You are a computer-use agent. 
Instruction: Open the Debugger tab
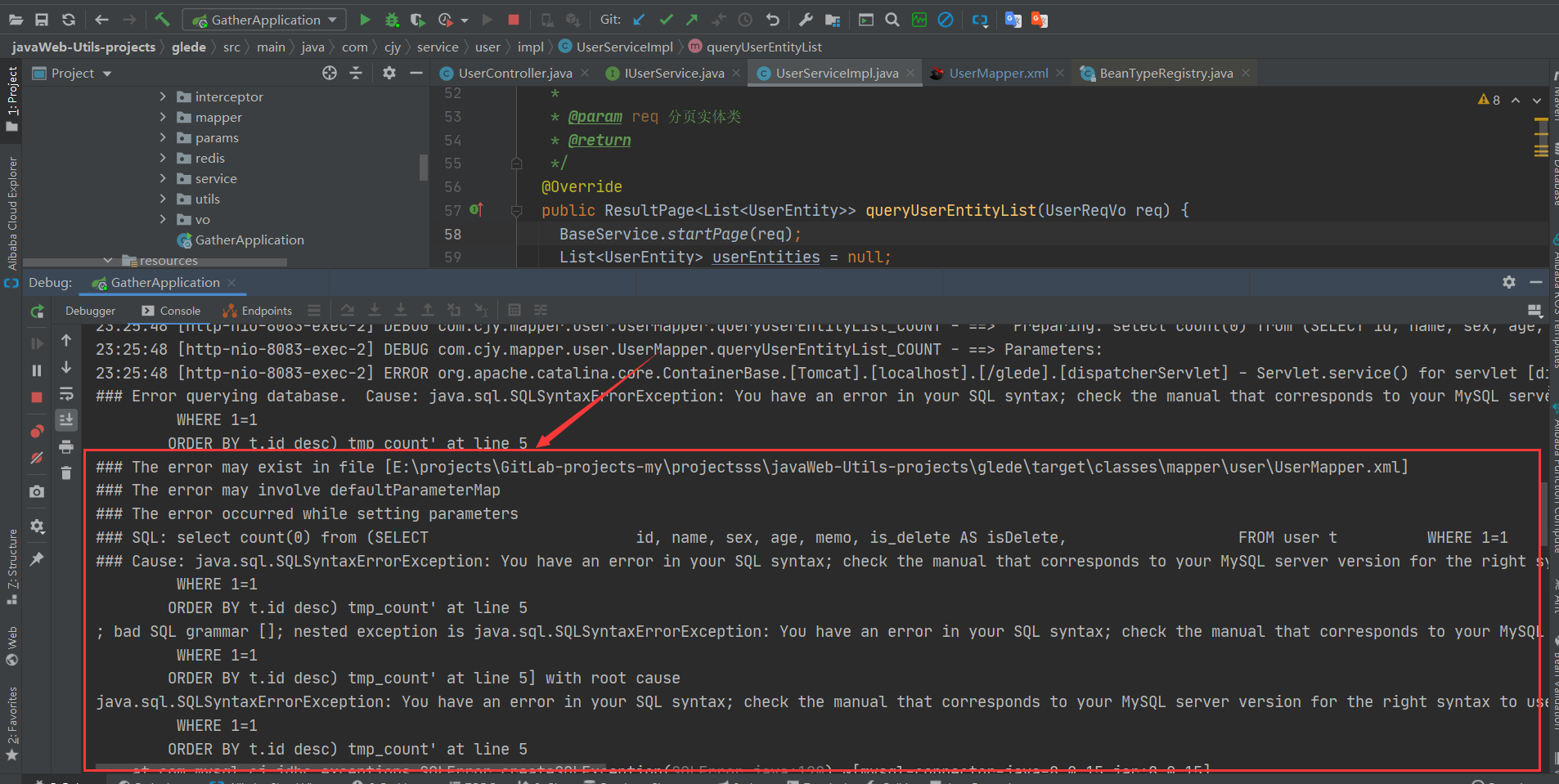tap(90, 311)
